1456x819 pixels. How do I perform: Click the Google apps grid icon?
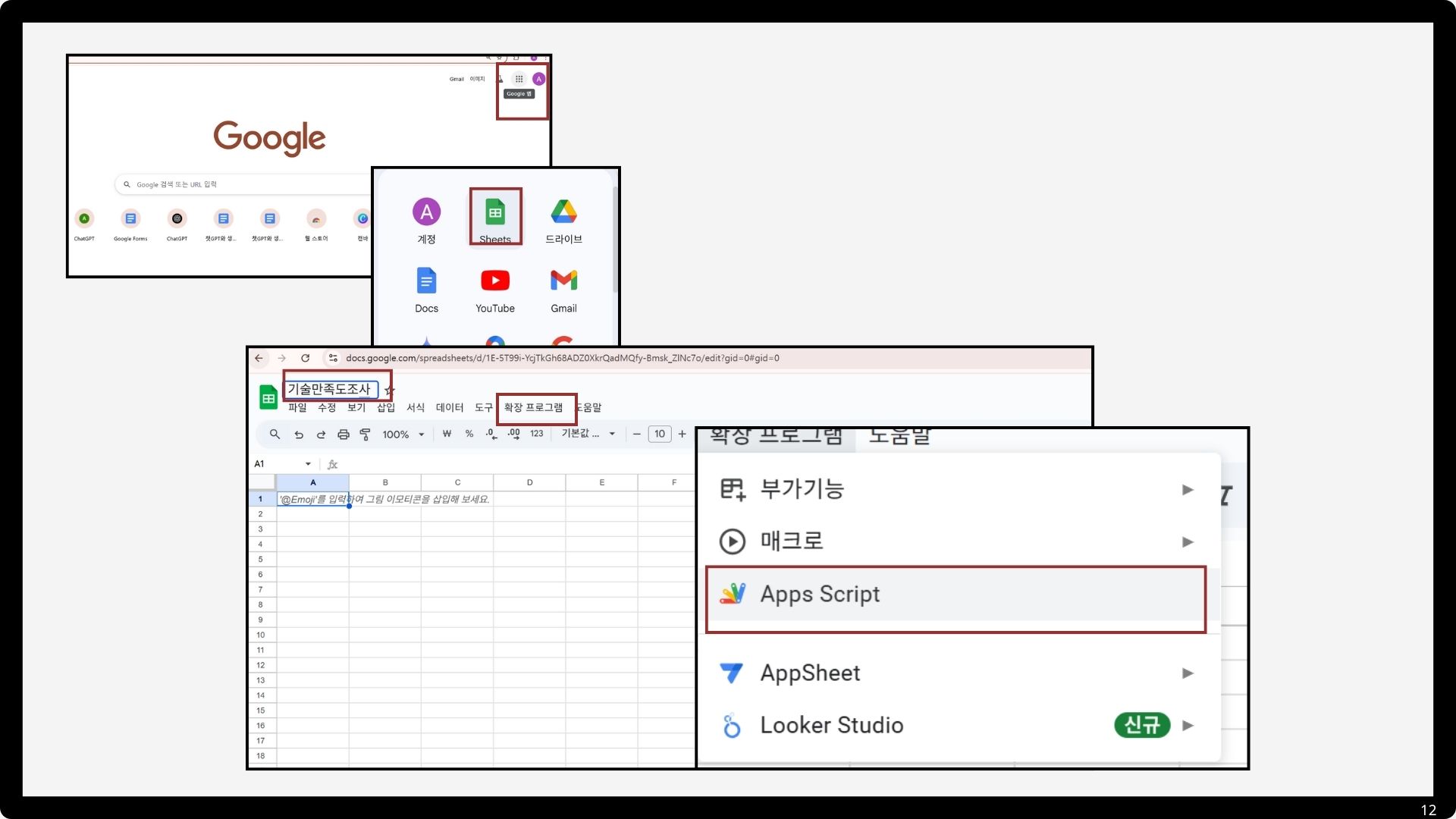519,79
